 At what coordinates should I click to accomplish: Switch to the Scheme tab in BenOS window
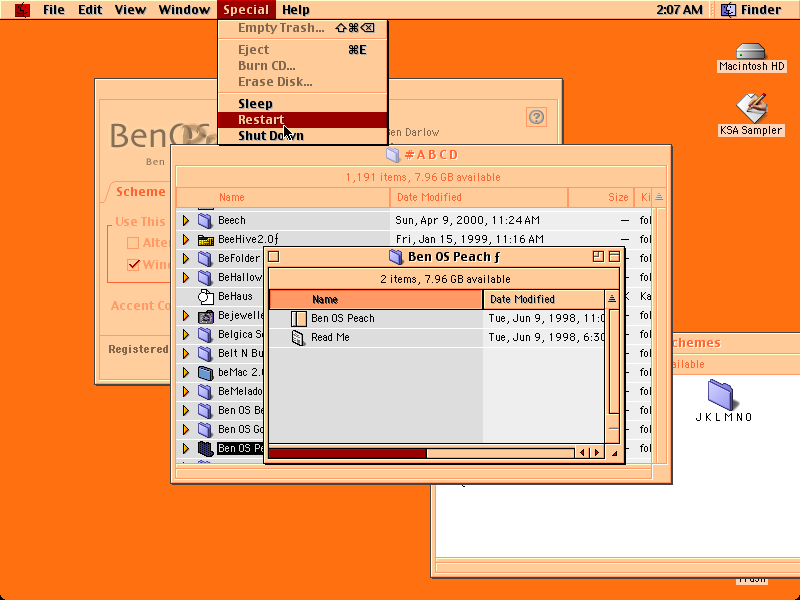click(141, 192)
